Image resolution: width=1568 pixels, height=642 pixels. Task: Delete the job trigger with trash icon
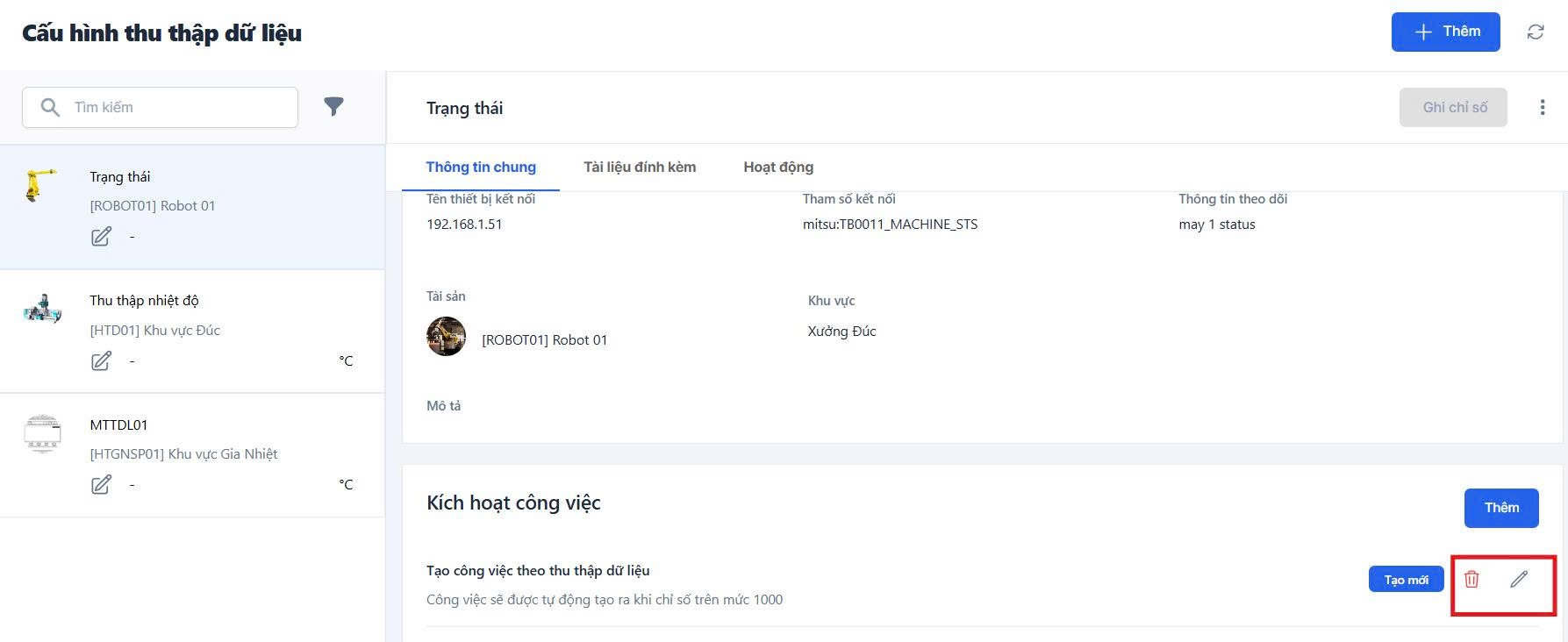1471,580
